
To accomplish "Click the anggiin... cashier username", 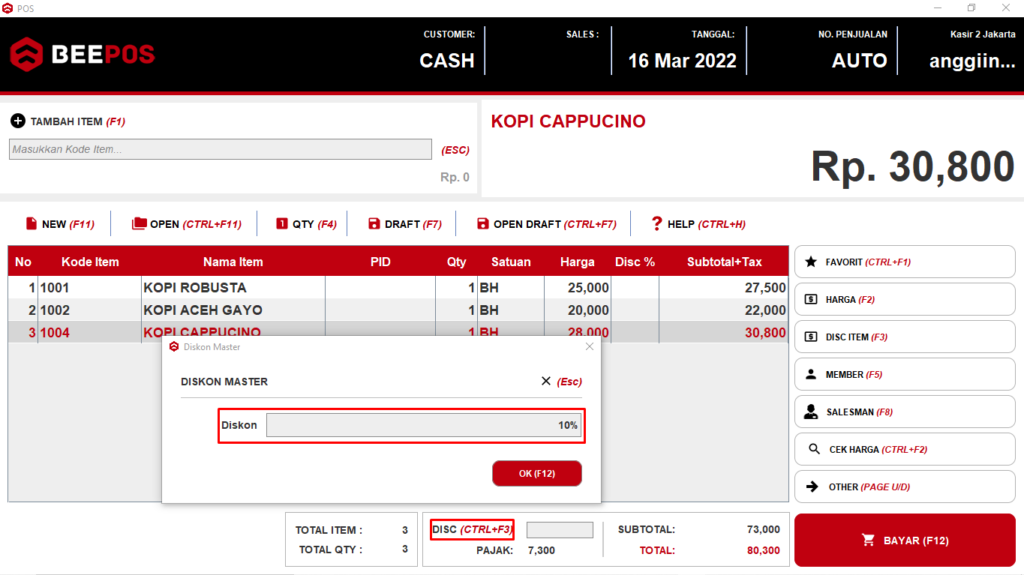I will (x=972, y=61).
